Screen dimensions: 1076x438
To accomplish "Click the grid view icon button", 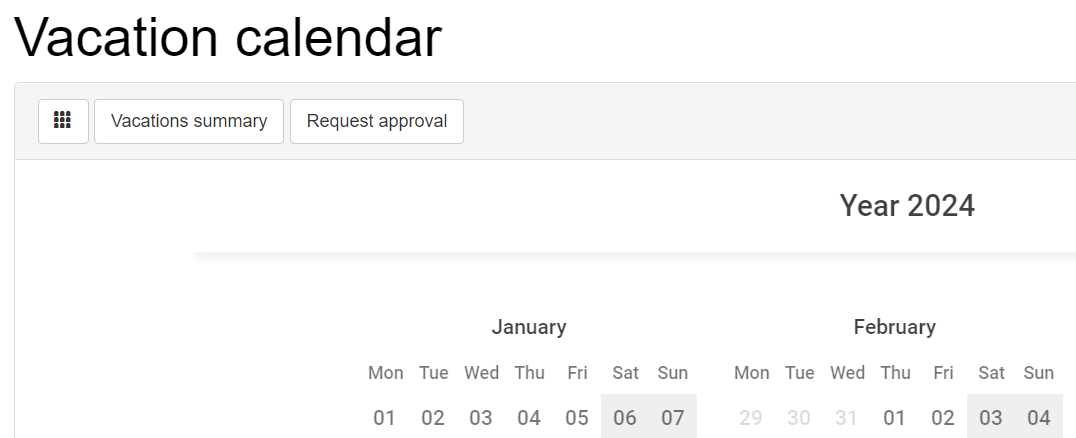I will [x=63, y=121].
